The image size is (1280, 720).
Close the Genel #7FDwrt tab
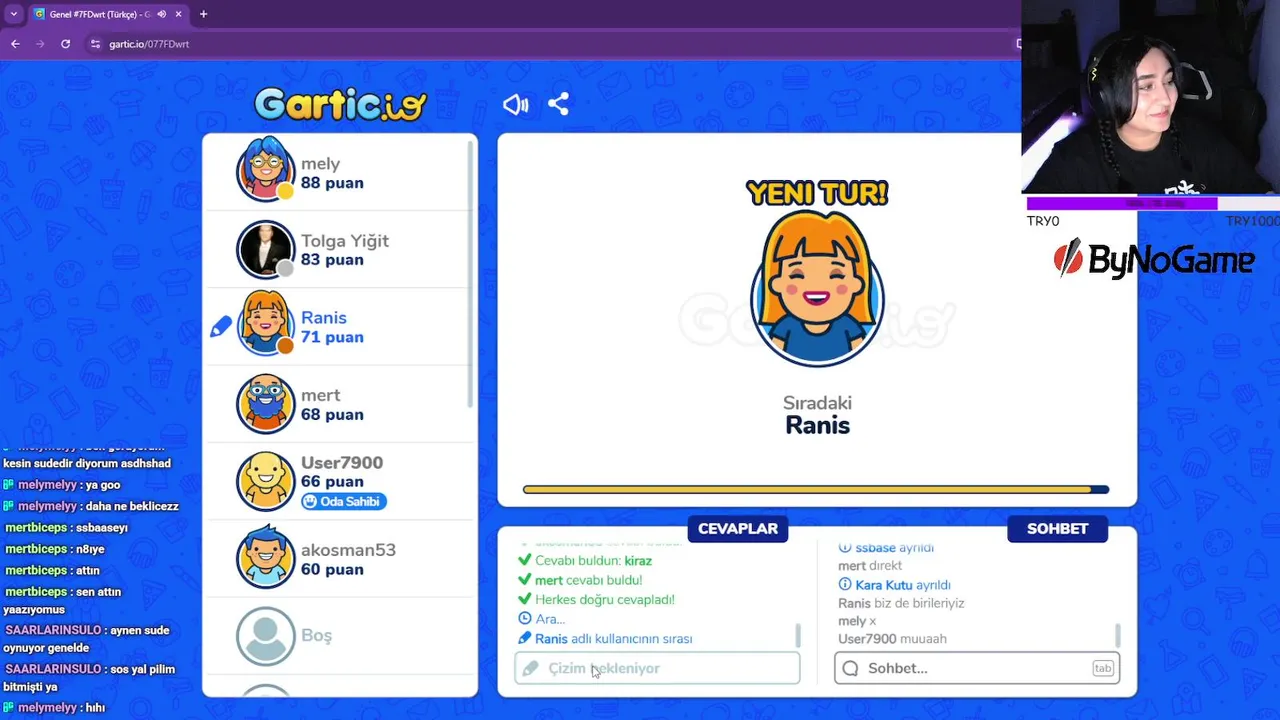pos(179,14)
